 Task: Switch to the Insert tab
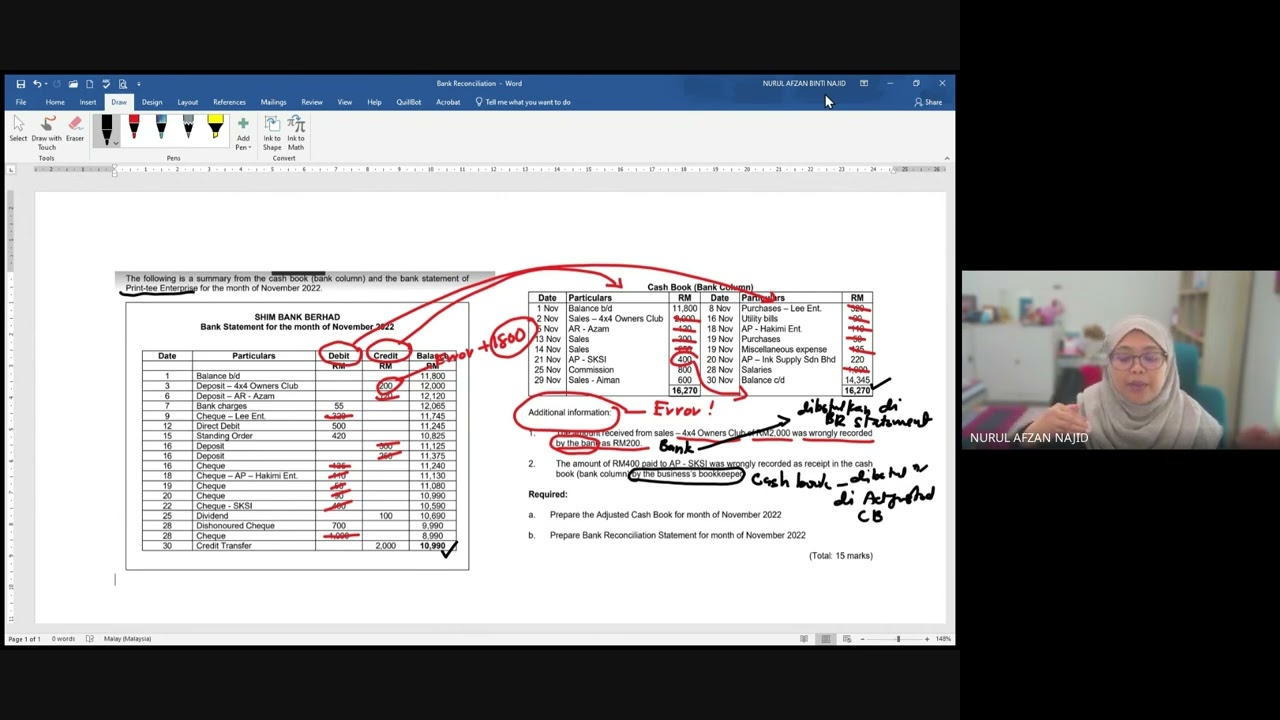(x=88, y=102)
